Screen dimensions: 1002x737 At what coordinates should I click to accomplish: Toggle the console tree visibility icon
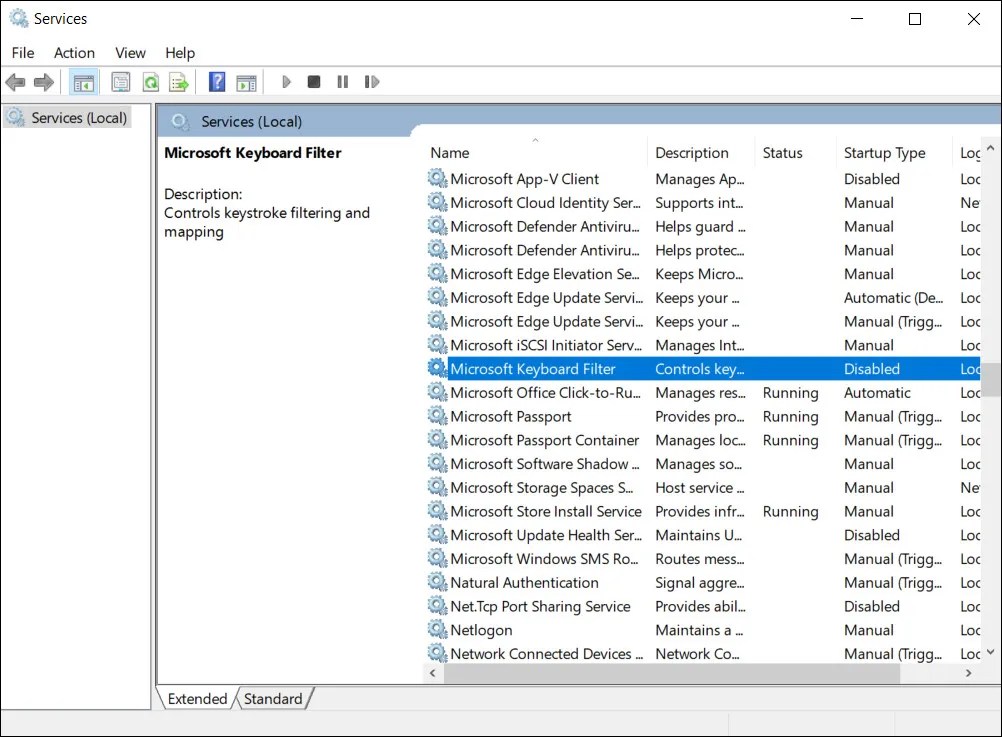coord(84,81)
